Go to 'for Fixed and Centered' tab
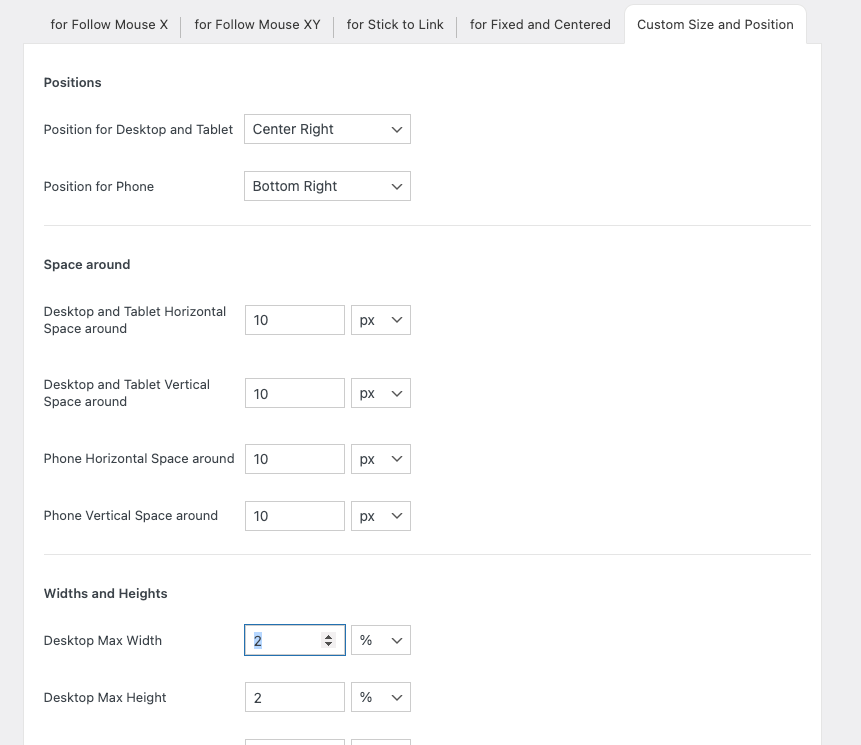 coord(540,24)
